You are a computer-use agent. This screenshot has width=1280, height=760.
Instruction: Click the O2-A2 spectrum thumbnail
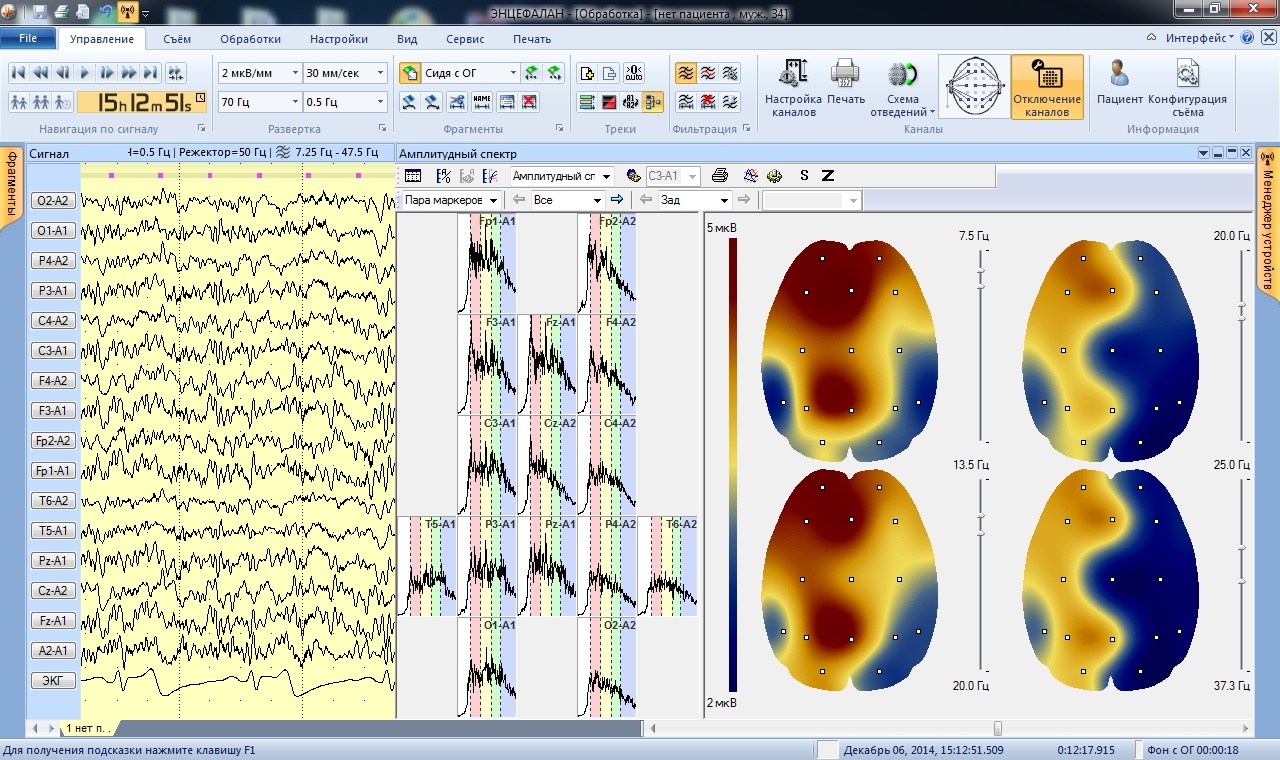tap(607, 668)
